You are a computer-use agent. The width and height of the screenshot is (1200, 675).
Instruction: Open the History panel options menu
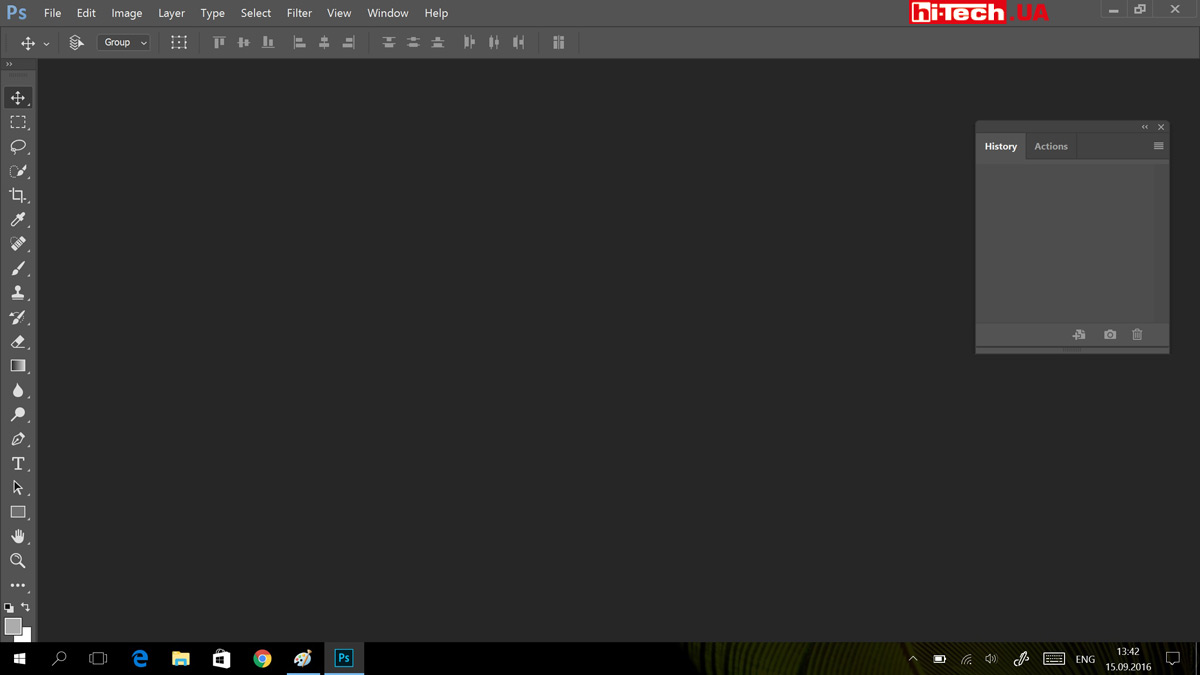(x=1158, y=146)
